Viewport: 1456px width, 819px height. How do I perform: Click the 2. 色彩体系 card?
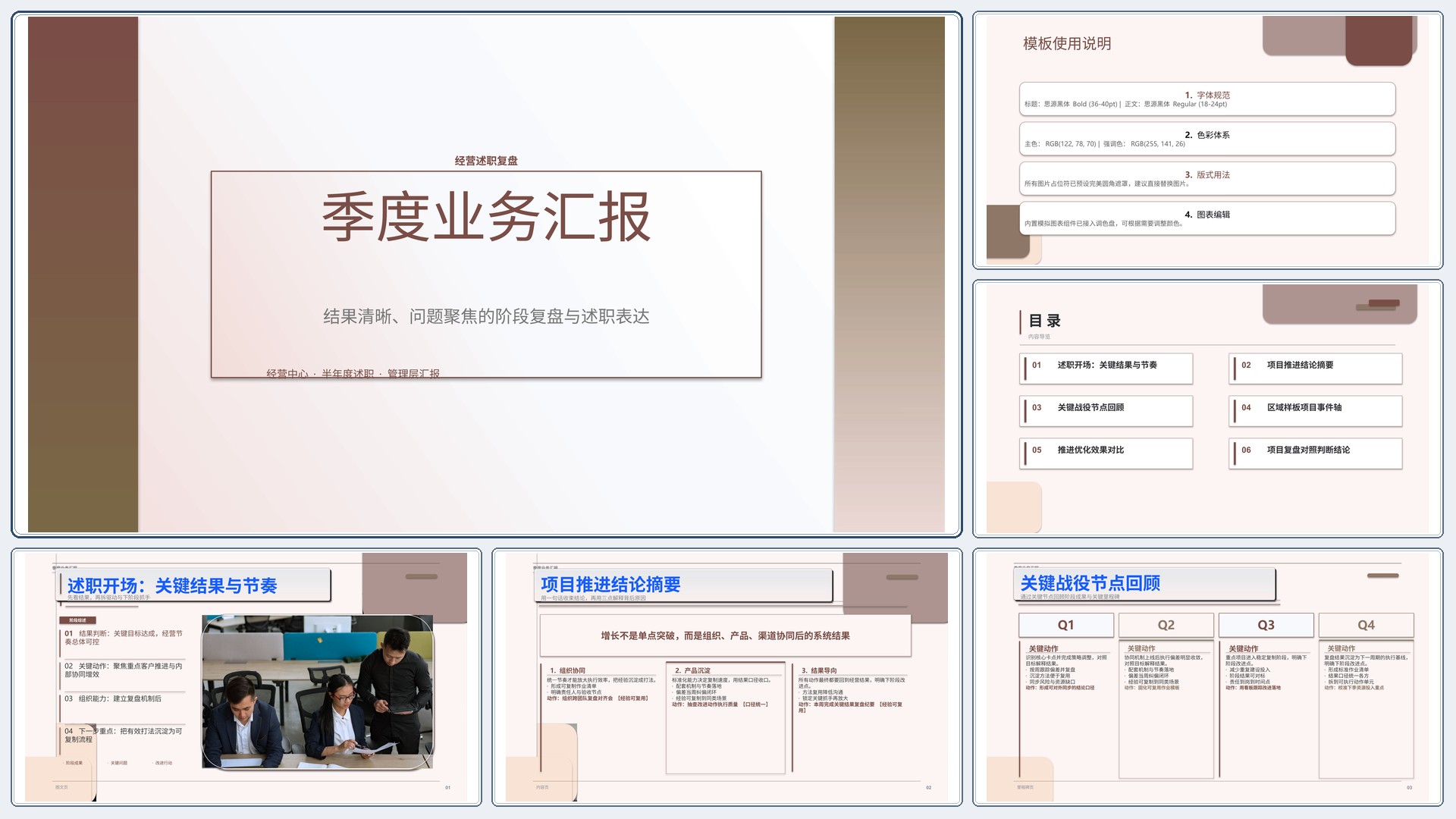[x=1207, y=139]
